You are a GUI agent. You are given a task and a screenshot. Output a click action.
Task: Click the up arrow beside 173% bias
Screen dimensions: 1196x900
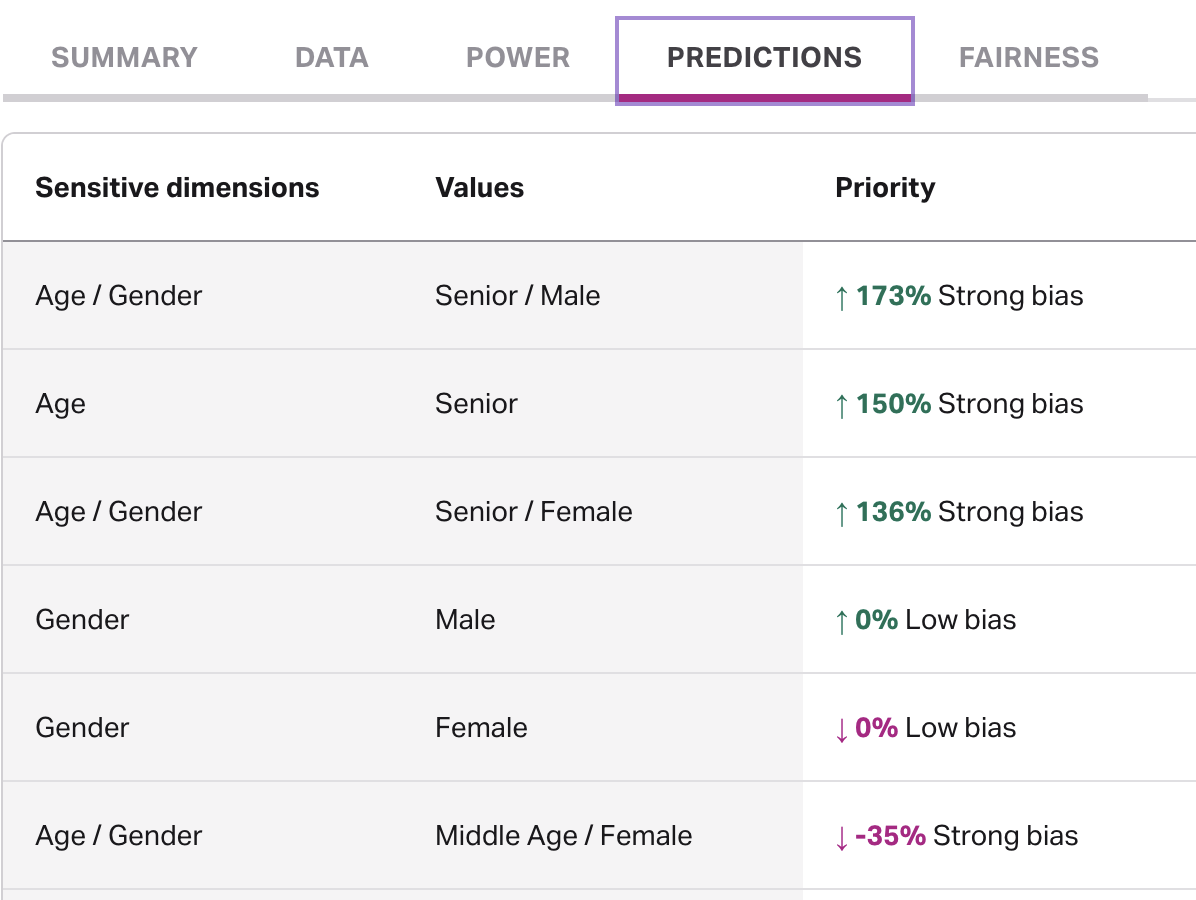[841, 296]
